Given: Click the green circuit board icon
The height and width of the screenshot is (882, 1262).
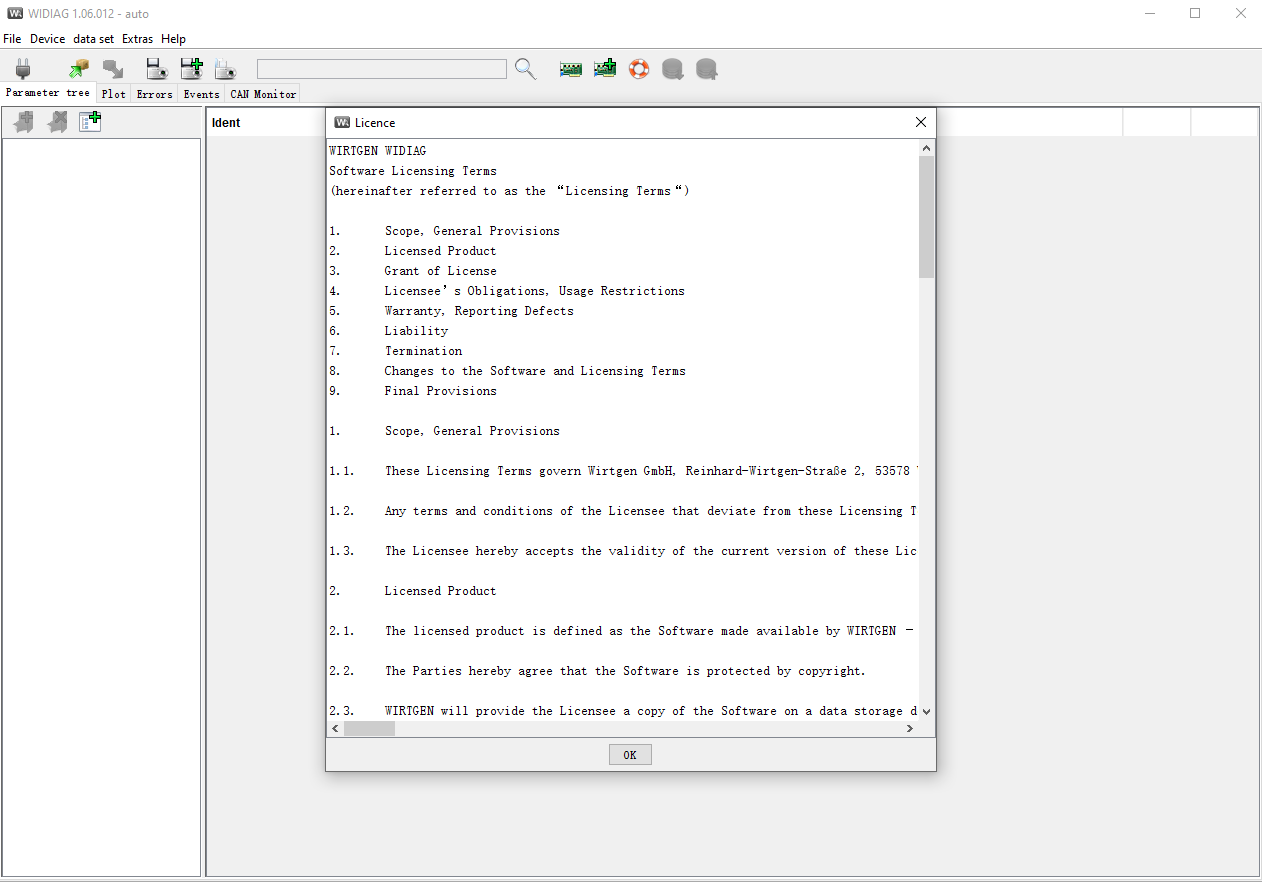Looking at the screenshot, I should (x=571, y=69).
